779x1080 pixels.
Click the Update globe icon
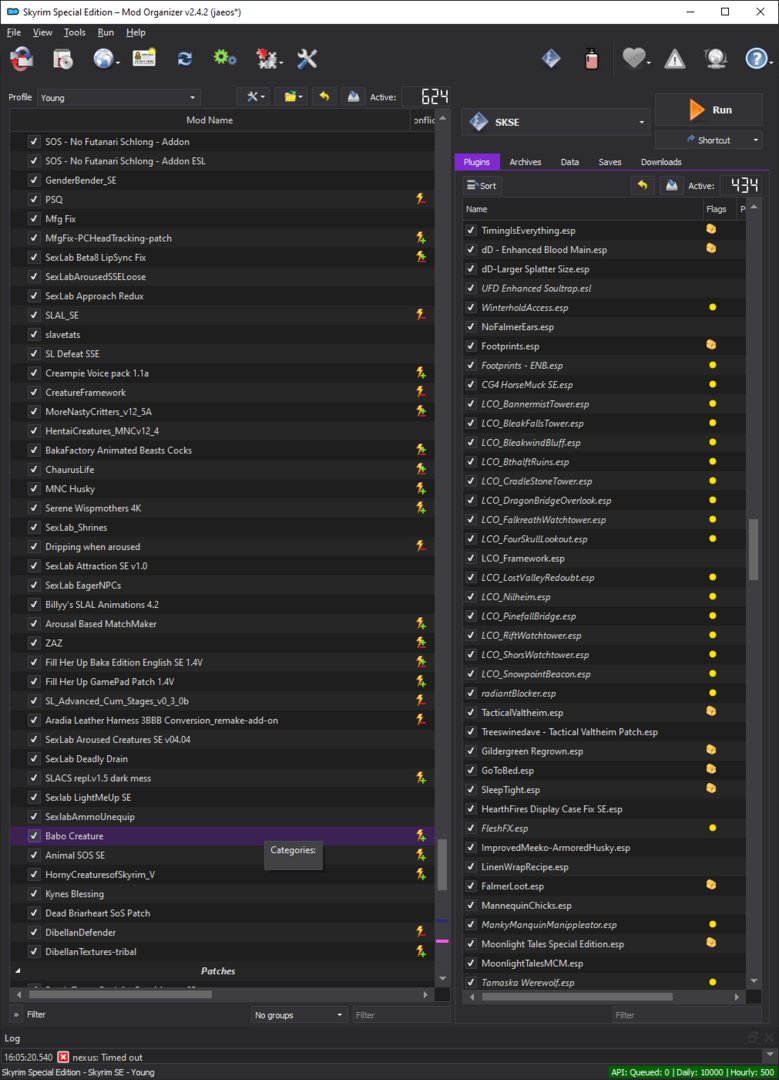(716, 59)
